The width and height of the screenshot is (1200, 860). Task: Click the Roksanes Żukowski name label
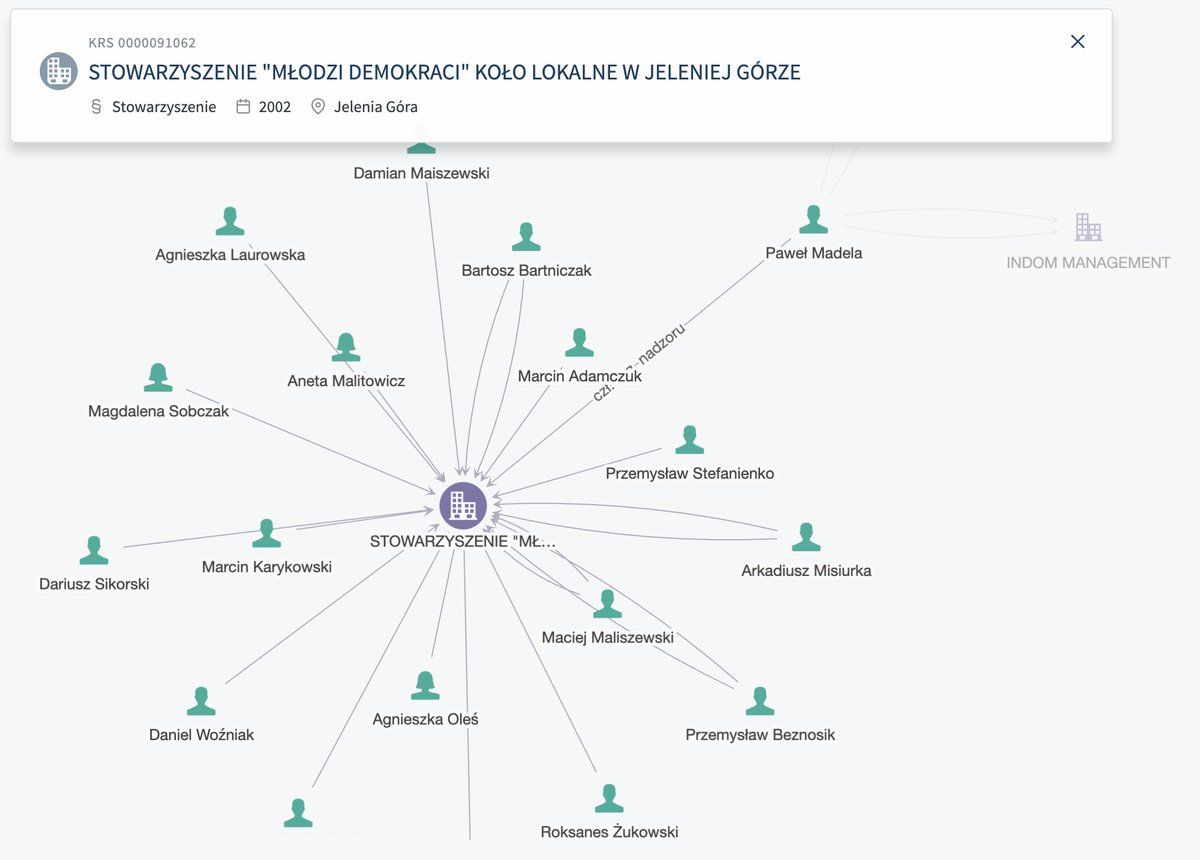click(610, 832)
